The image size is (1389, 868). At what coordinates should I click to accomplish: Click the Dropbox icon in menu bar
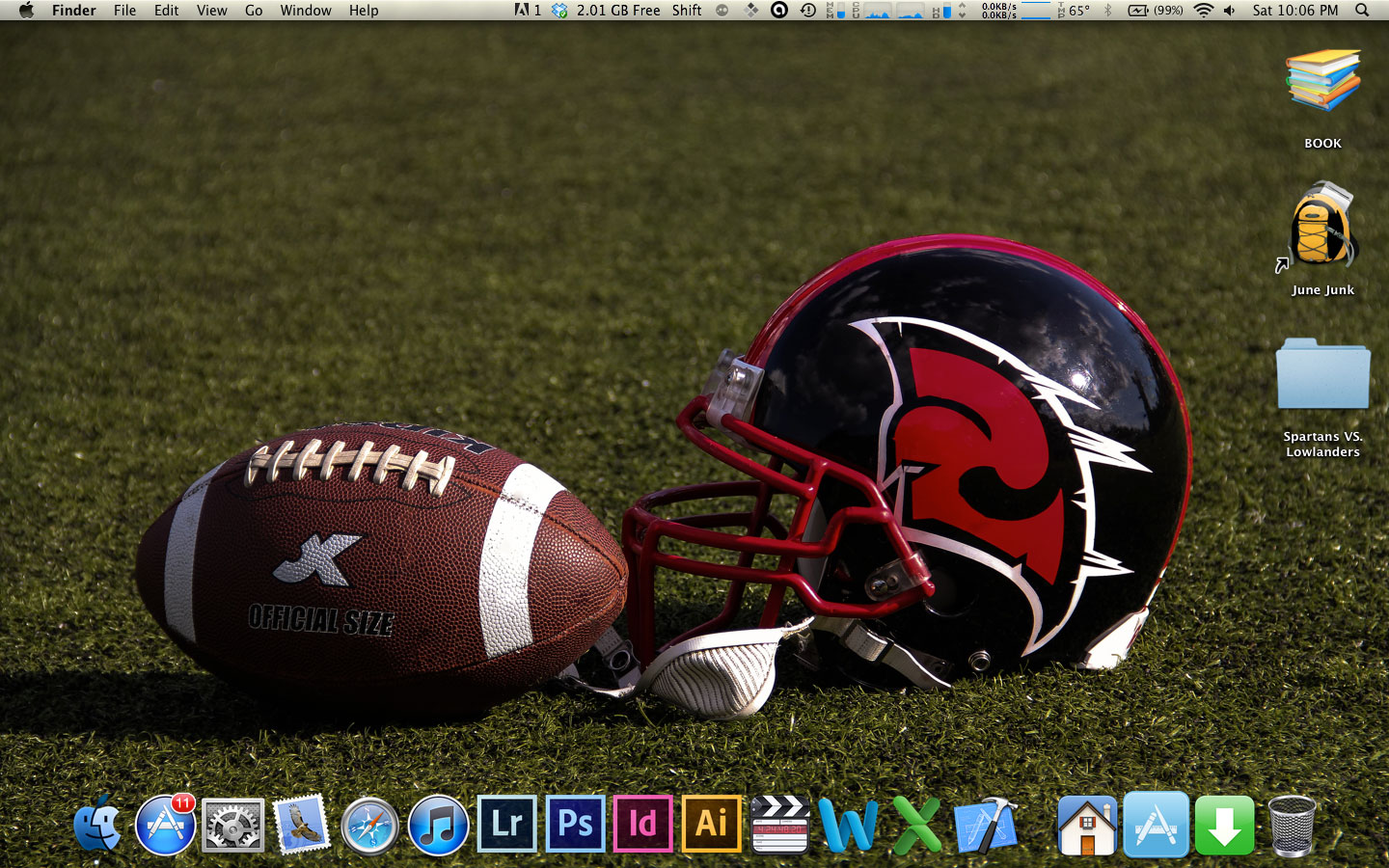pyautogui.click(x=559, y=11)
